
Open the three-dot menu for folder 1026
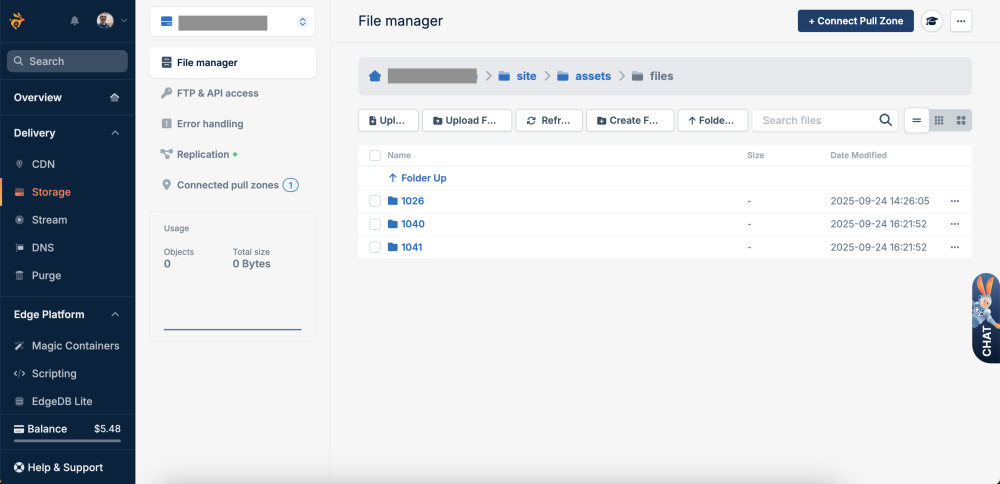[955, 201]
